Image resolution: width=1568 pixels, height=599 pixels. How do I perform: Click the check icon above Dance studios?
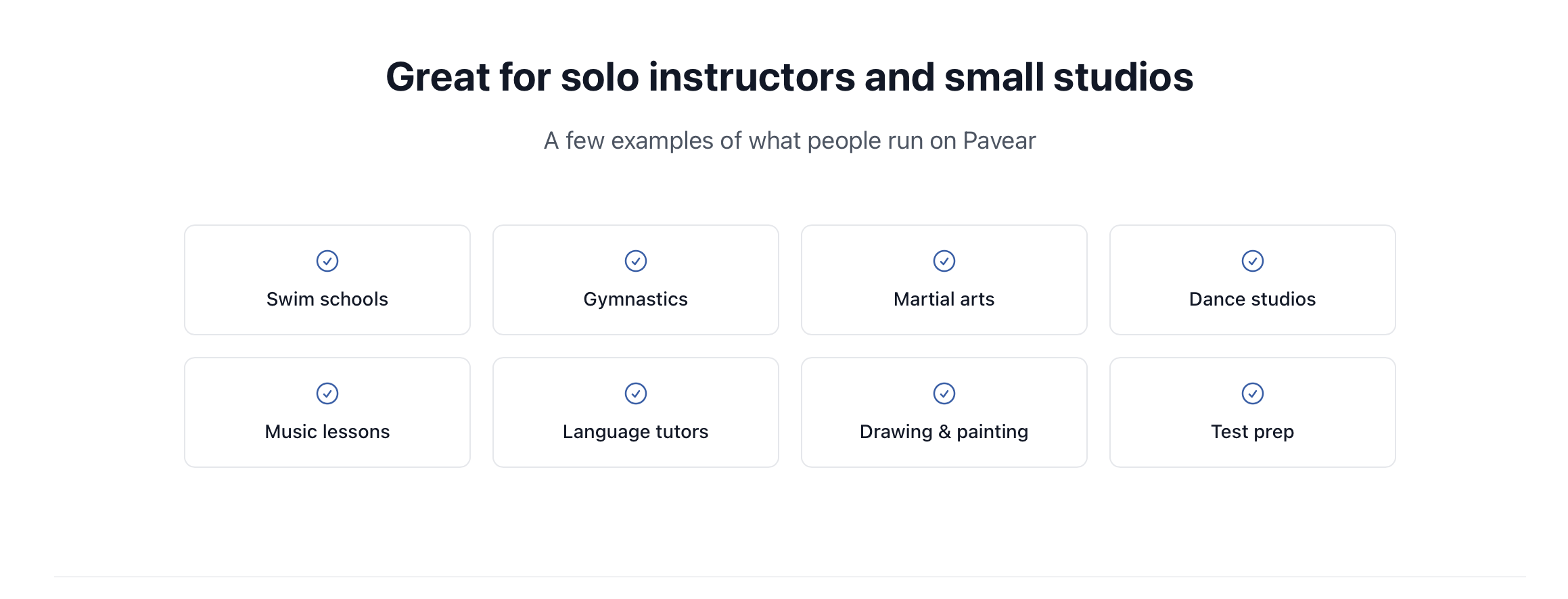pyautogui.click(x=1253, y=261)
